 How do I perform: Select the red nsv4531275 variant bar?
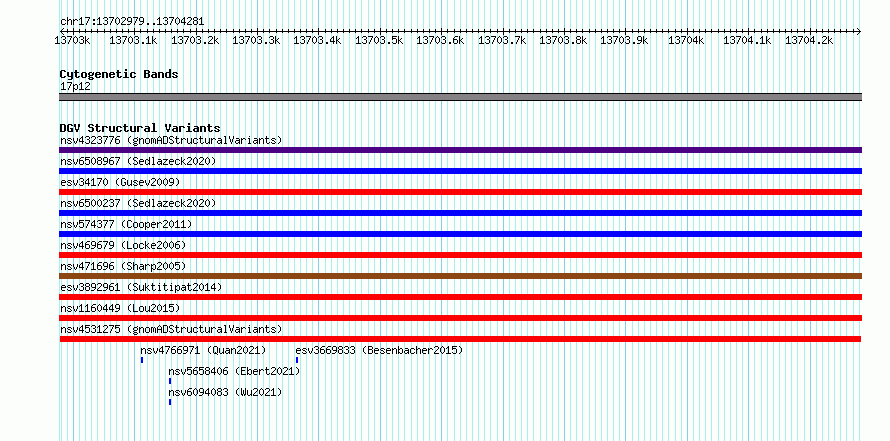click(x=460, y=339)
